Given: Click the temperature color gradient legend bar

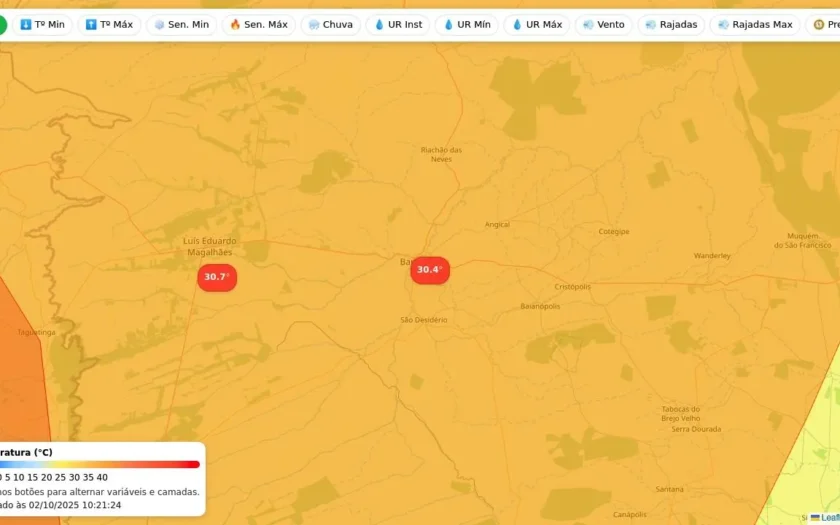Looking at the screenshot, I should point(100,464).
